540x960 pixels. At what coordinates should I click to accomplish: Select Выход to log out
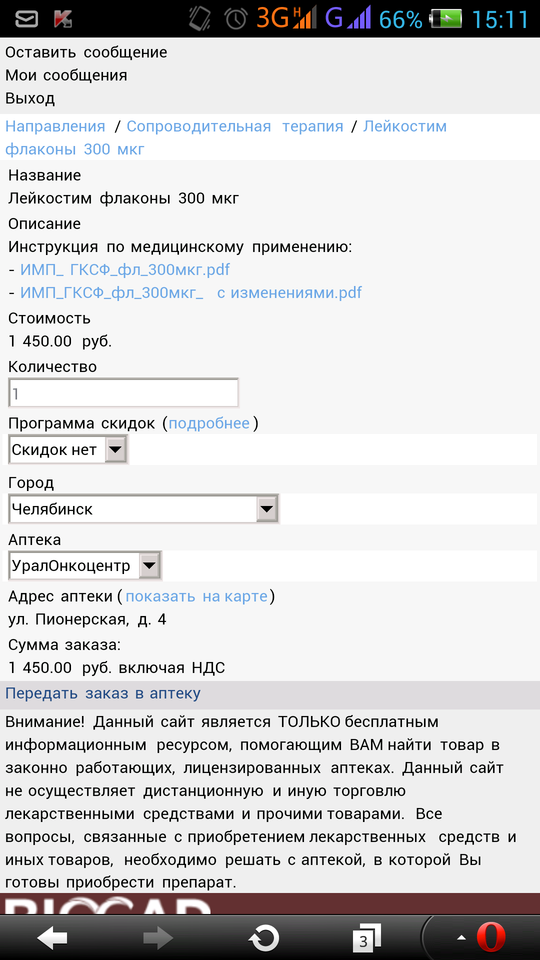(x=30, y=98)
